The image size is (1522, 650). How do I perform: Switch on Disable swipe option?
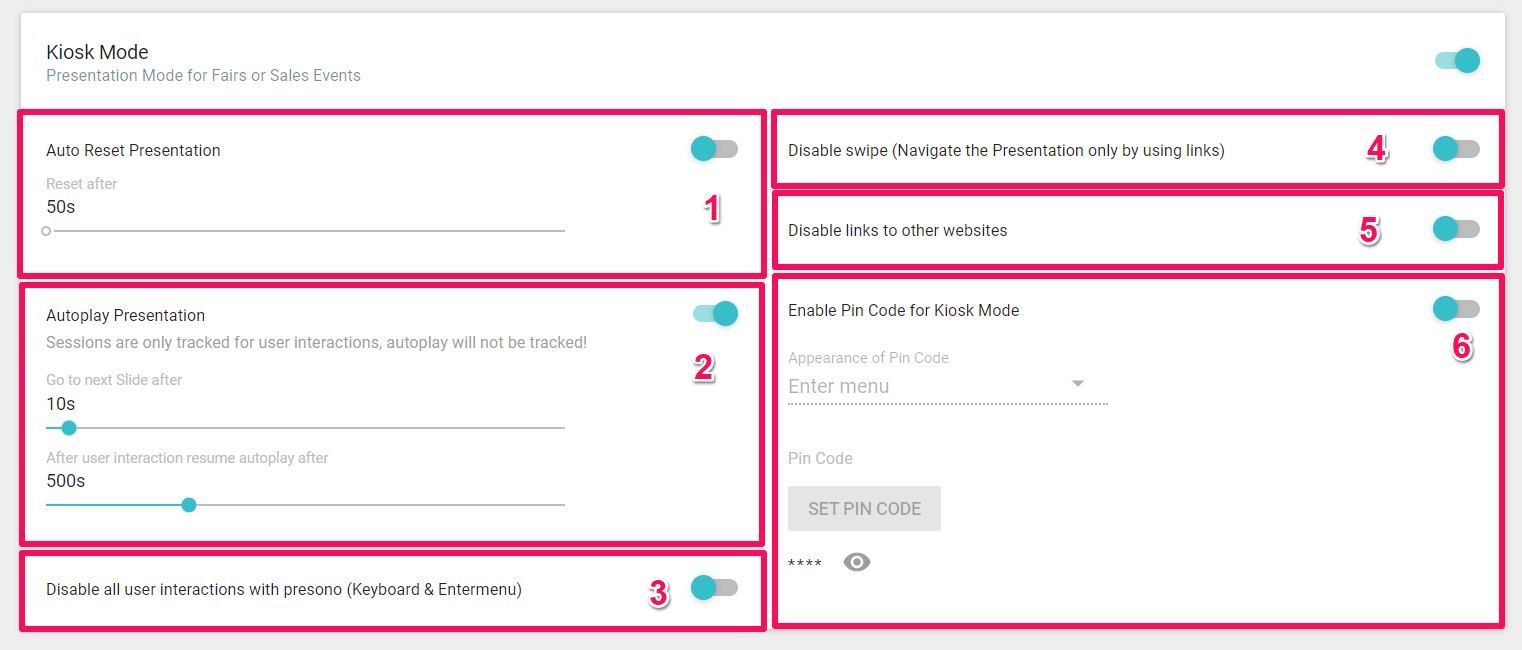1455,149
